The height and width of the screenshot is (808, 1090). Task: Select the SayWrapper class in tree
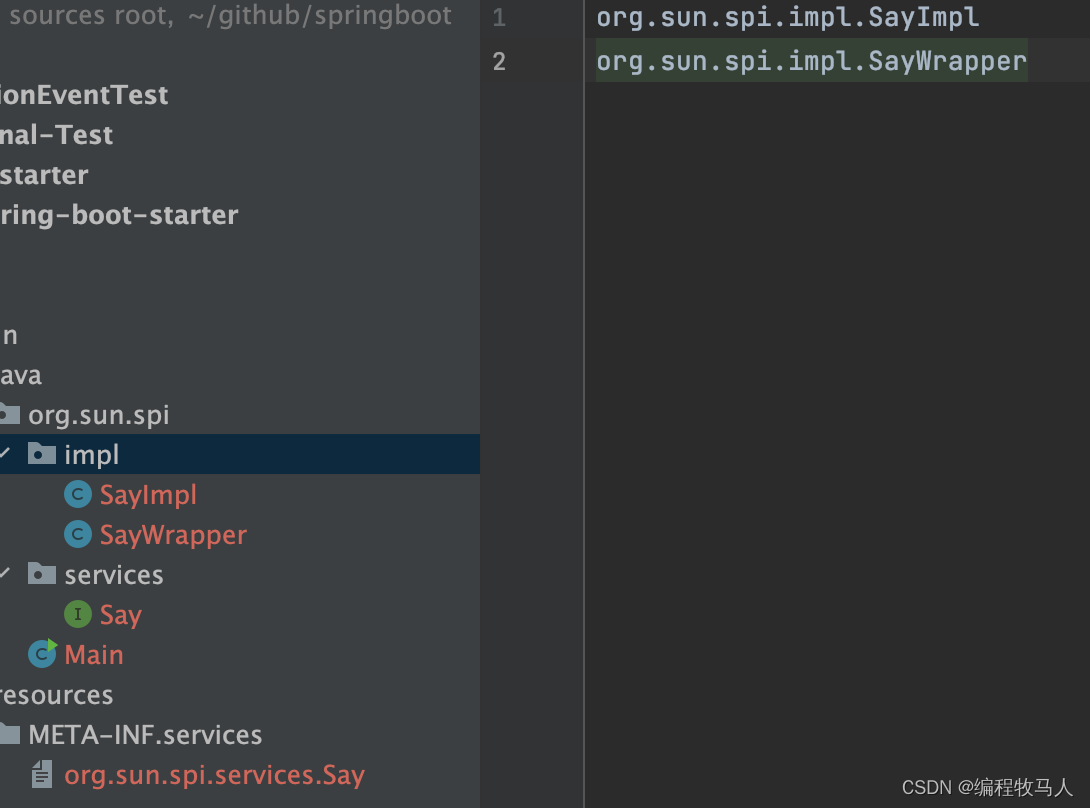(173, 535)
